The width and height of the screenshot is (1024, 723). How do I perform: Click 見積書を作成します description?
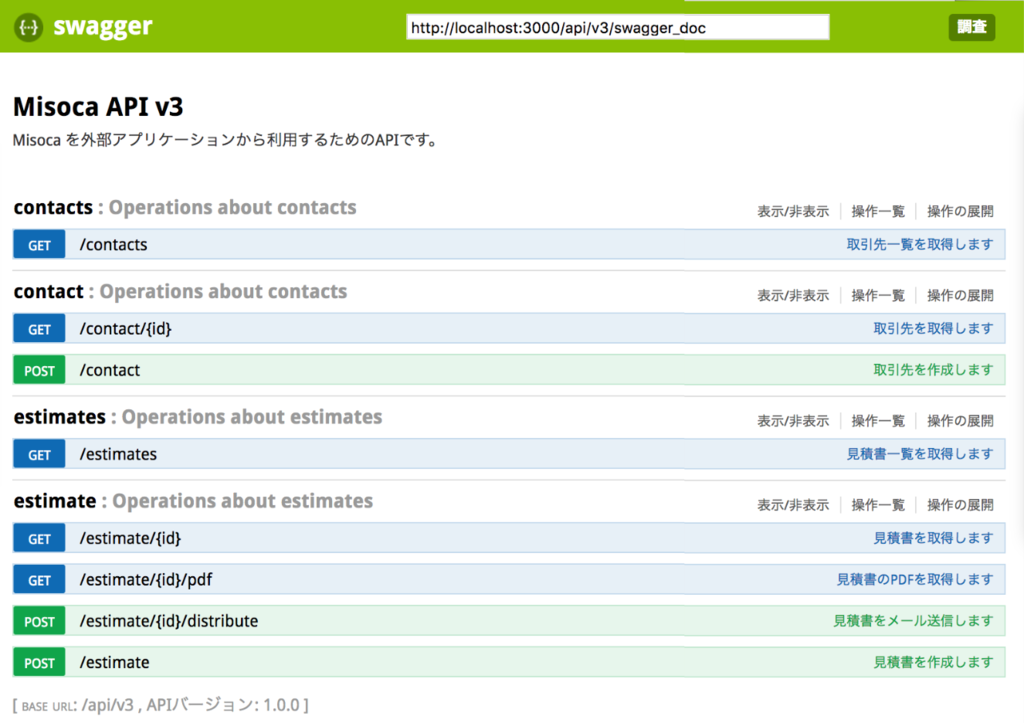(933, 662)
